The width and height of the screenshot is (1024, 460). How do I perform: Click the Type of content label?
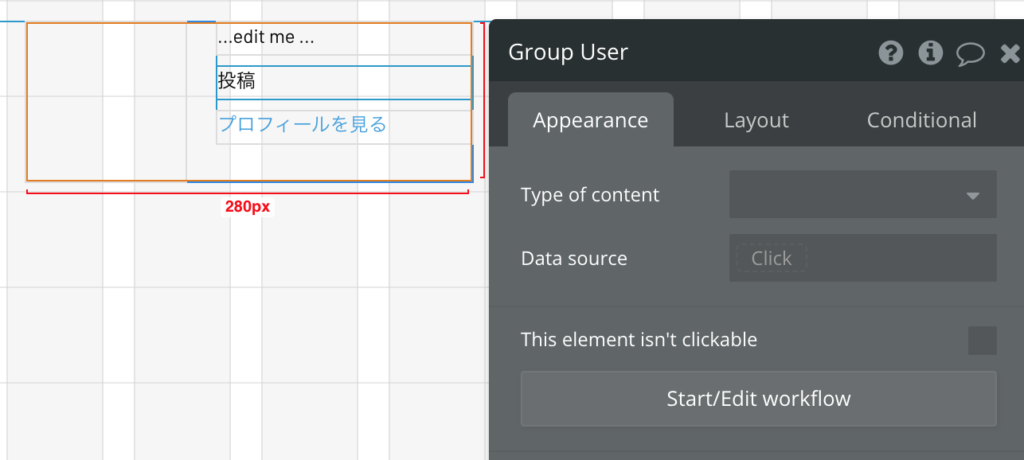coord(590,195)
